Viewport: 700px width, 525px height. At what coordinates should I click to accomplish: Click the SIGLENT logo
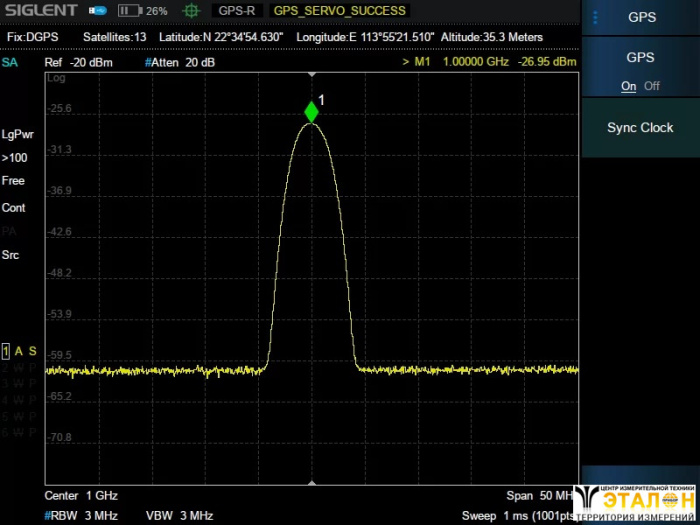coord(40,11)
